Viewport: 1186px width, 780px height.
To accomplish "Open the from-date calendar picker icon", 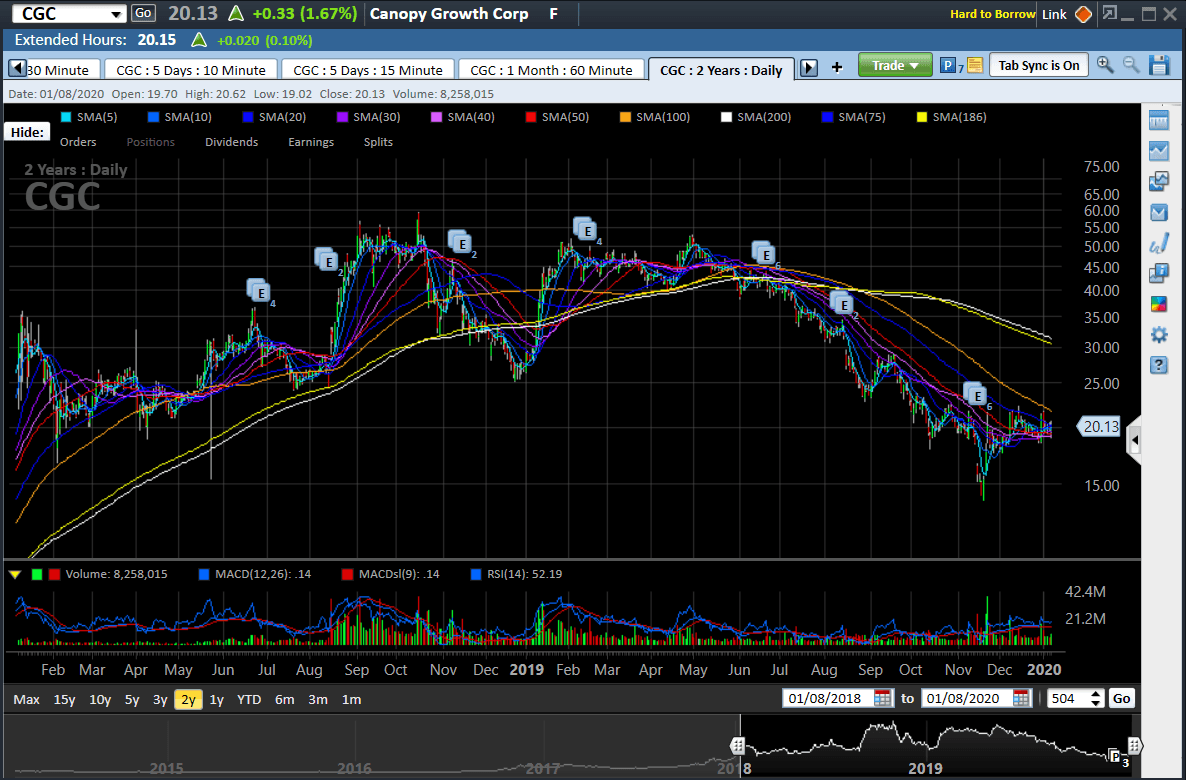I will 883,698.
